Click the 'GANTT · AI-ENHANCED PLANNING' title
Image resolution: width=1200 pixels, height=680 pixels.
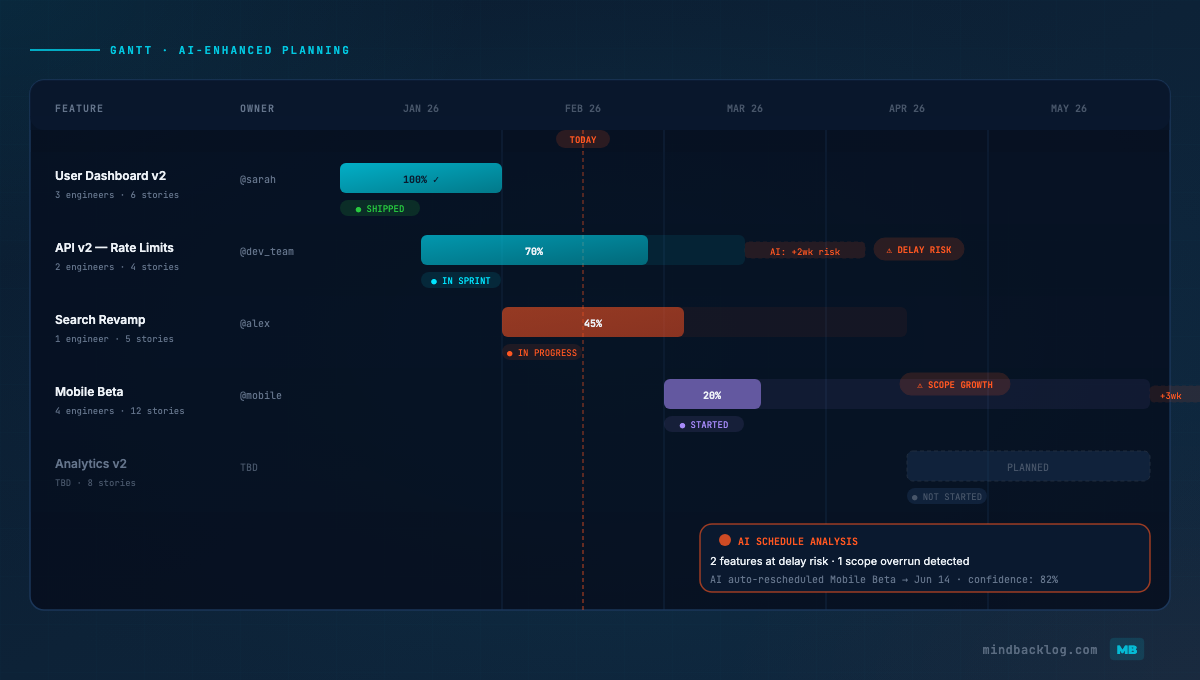230,50
